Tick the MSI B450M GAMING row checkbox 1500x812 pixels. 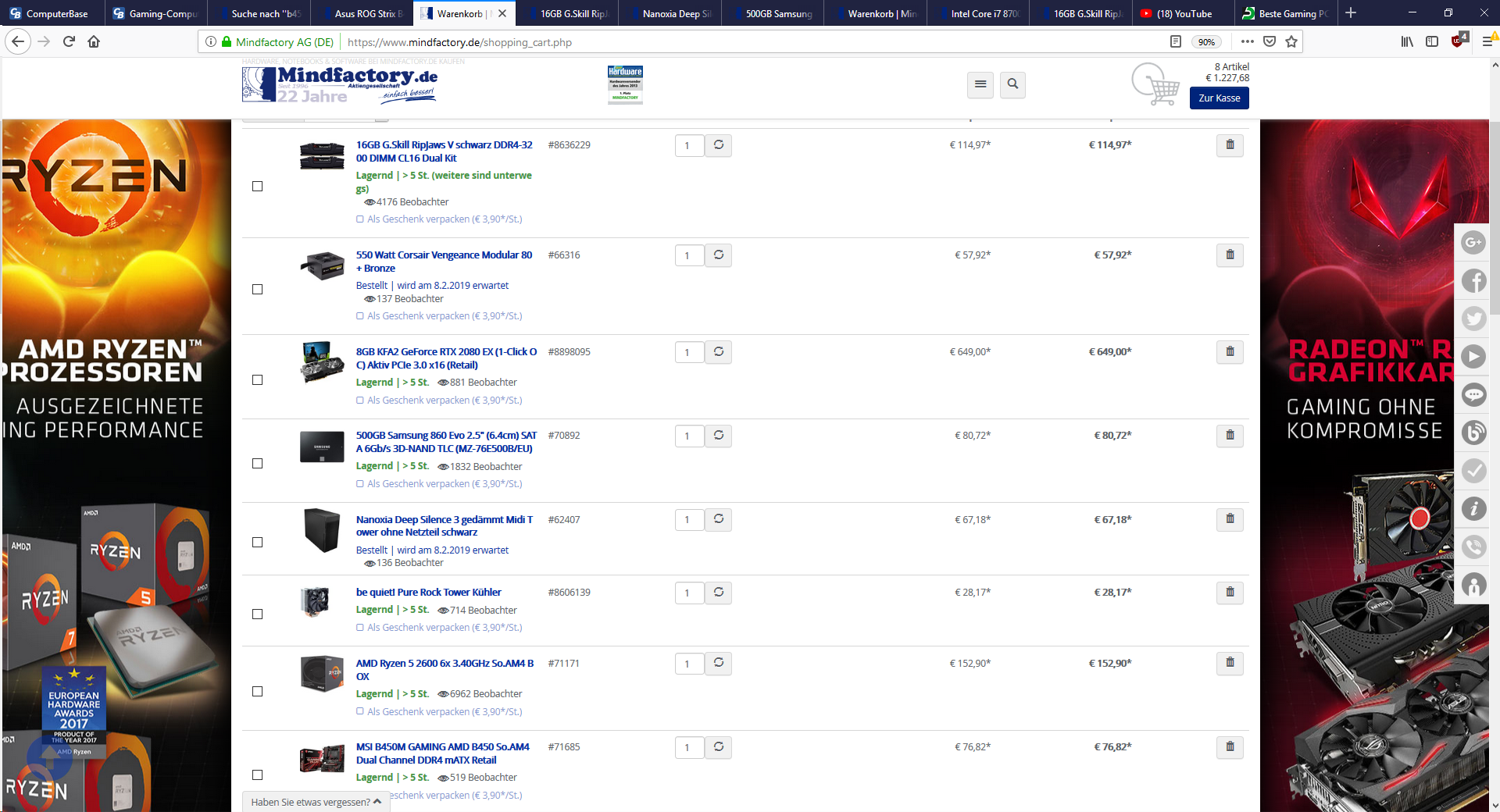tap(258, 775)
